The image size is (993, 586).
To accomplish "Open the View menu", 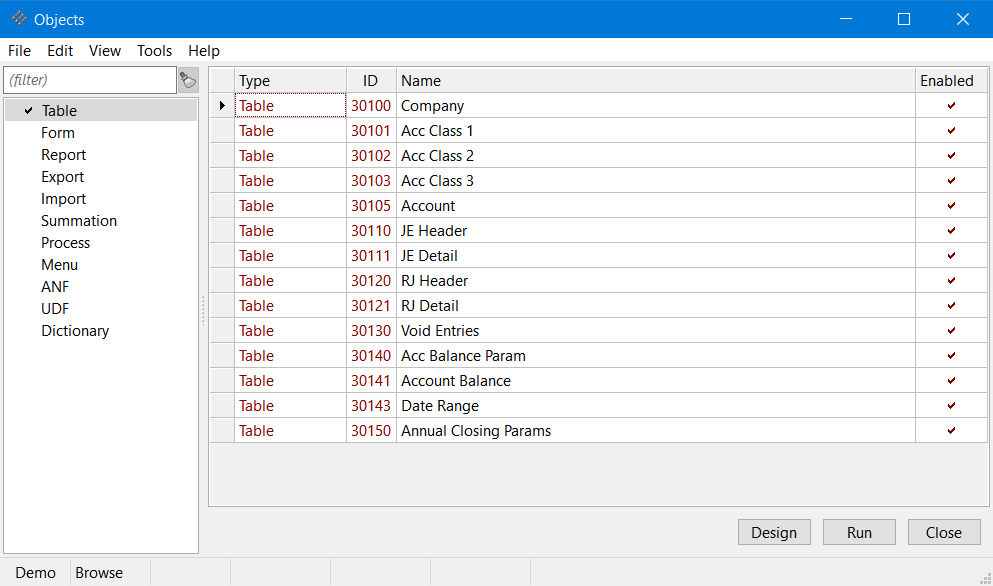I will 104,51.
